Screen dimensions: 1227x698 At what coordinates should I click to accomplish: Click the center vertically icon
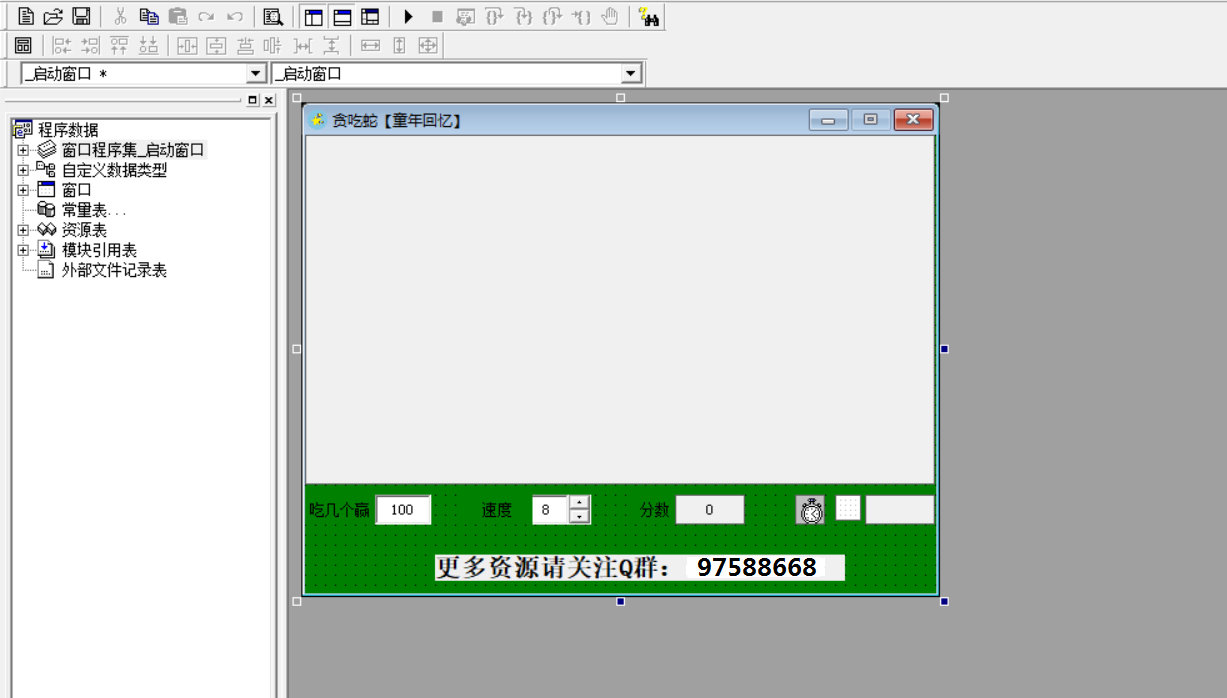click(216, 45)
